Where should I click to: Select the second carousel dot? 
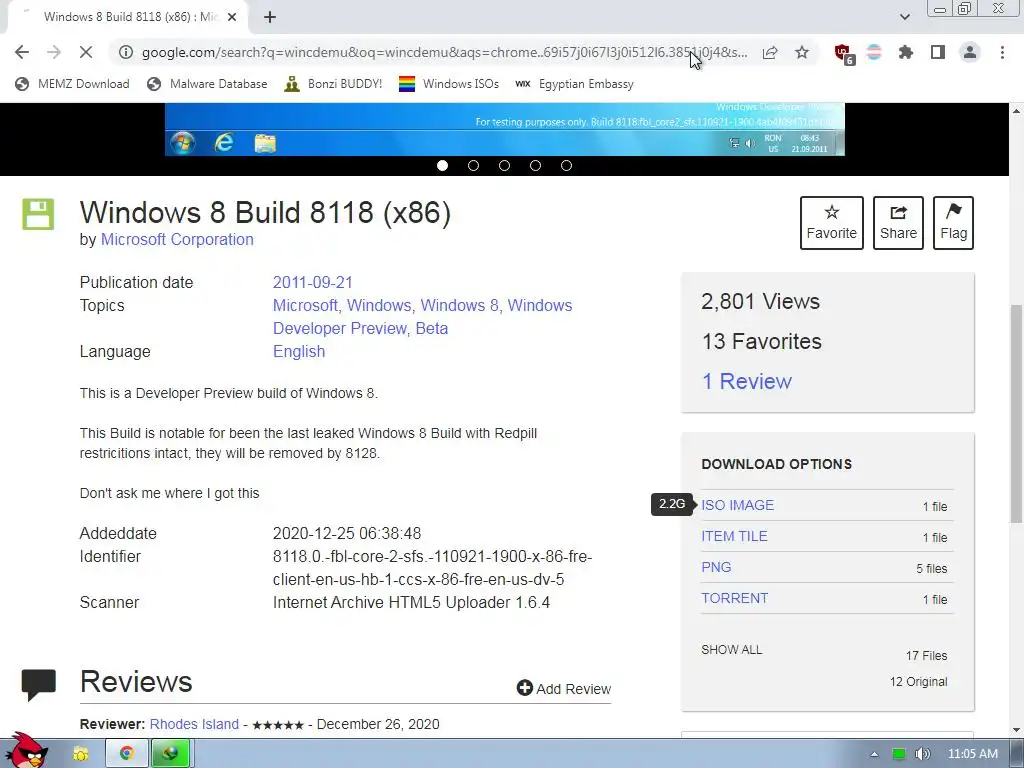[473, 165]
